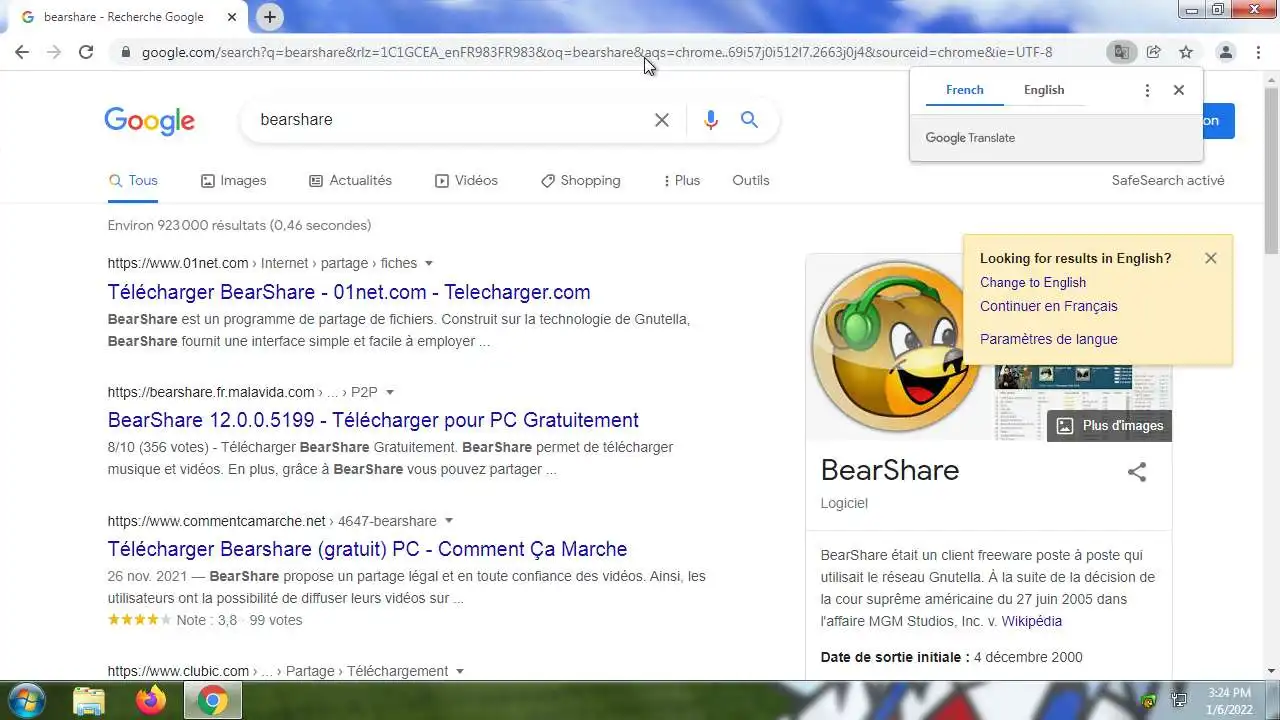Open the Outils search tools
This screenshot has height=720, width=1280.
tap(751, 181)
